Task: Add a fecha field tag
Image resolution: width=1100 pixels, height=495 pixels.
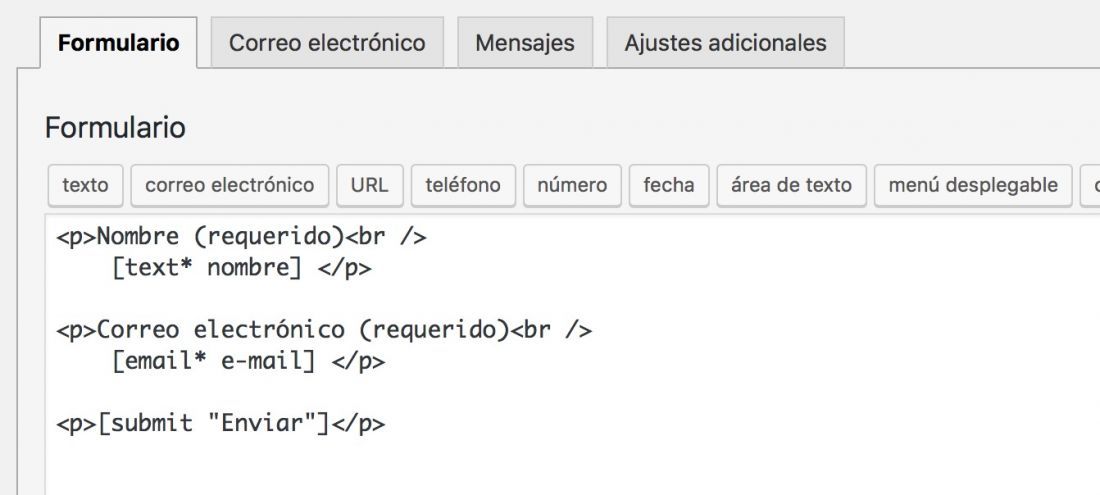Action: [669, 186]
